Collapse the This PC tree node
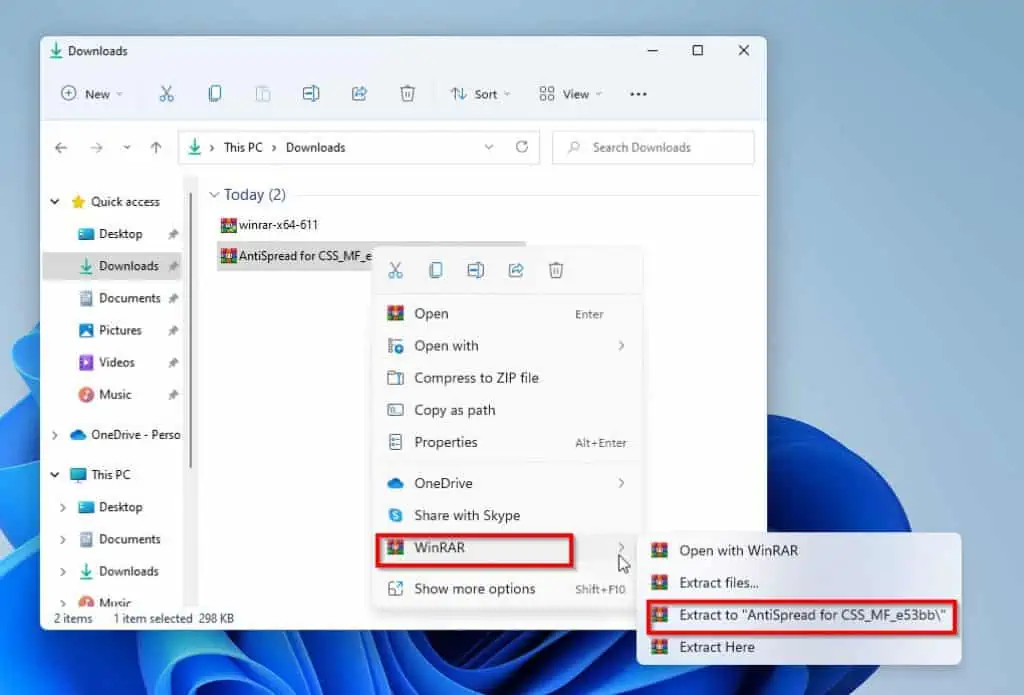1024x695 pixels. coord(55,475)
